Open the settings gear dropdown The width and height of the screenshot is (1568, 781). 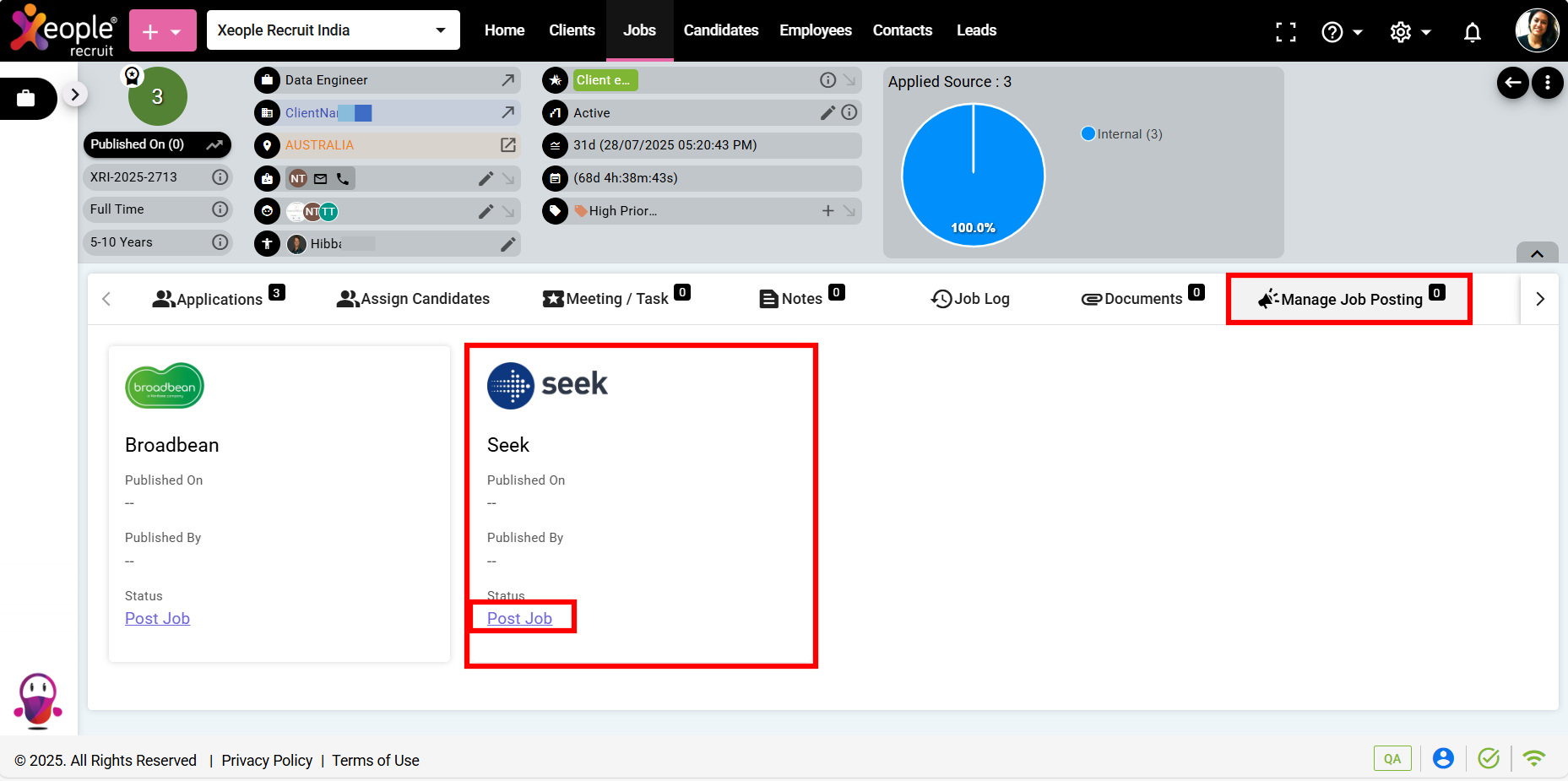tap(1410, 32)
